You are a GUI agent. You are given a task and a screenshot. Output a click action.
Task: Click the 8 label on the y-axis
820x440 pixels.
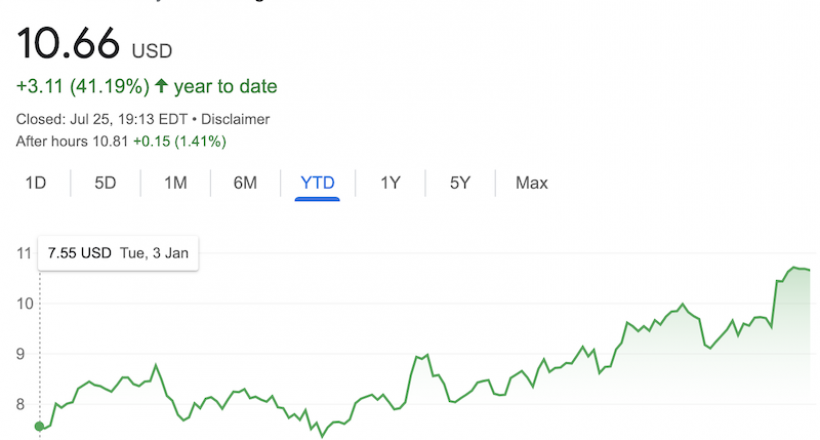[x=24, y=404]
